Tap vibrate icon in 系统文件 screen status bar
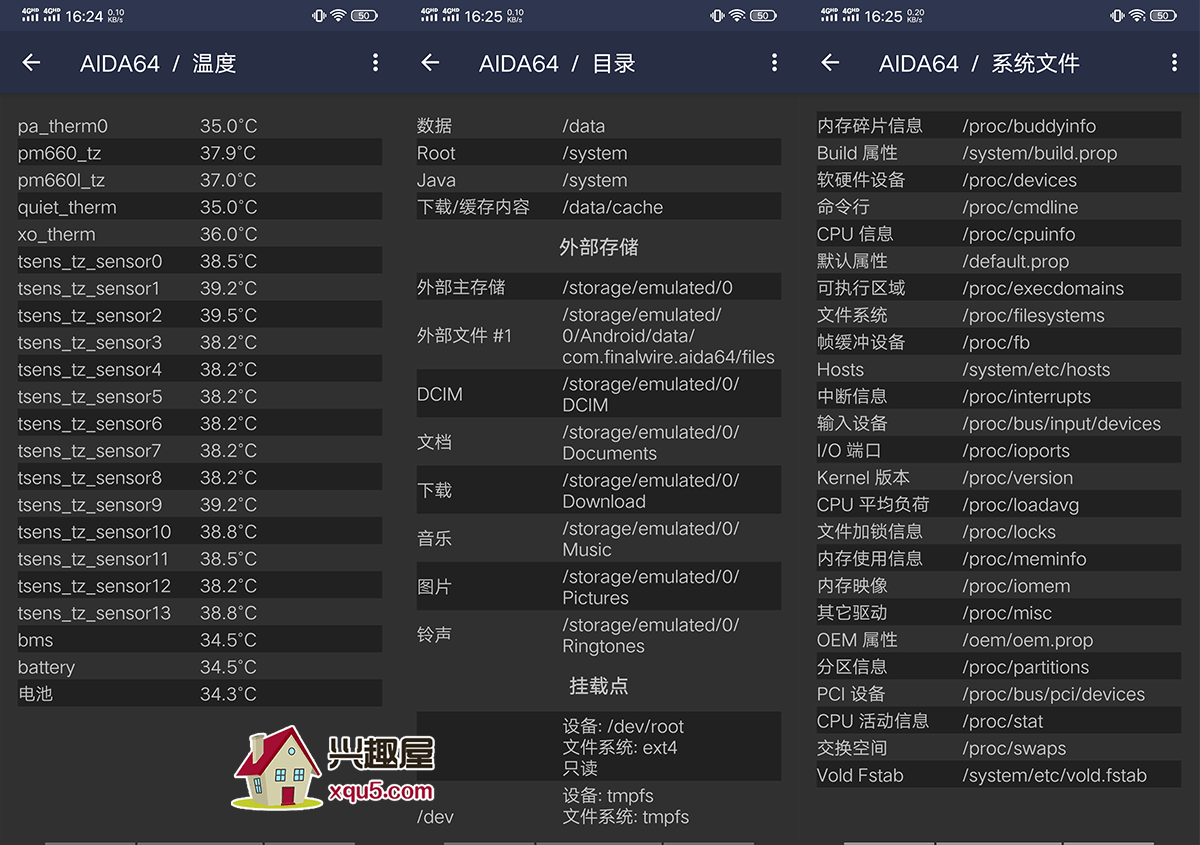The height and width of the screenshot is (845, 1200). [x=1118, y=16]
